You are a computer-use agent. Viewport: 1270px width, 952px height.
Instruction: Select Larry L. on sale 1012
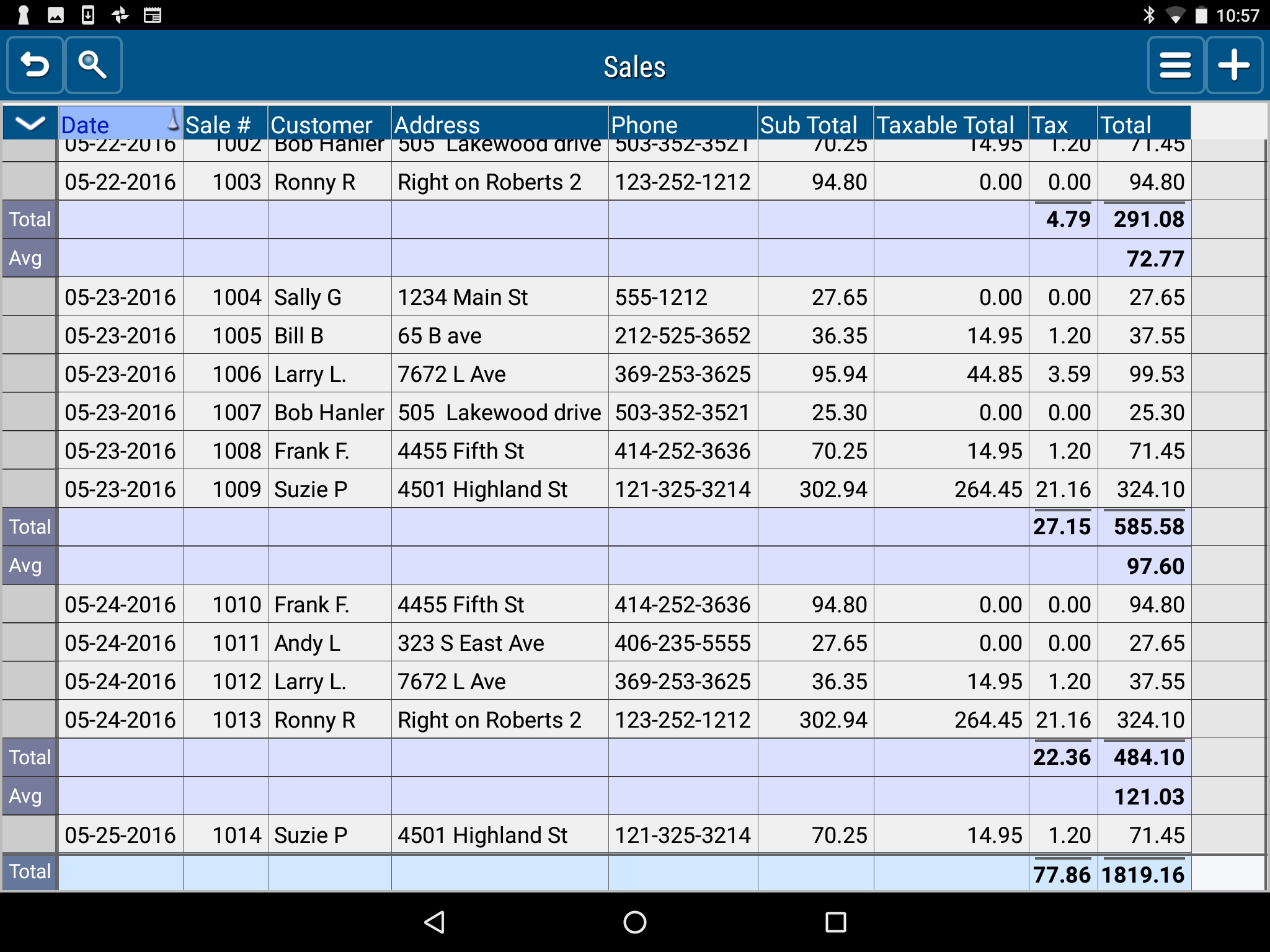click(329, 681)
